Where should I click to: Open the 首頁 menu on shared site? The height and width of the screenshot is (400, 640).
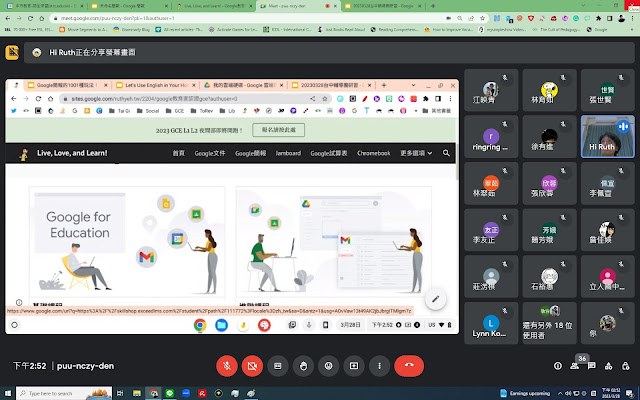[x=178, y=153]
